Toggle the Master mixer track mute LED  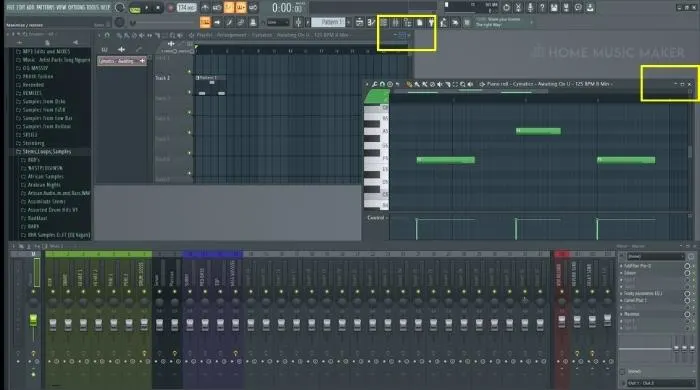pyautogui.click(x=33, y=291)
